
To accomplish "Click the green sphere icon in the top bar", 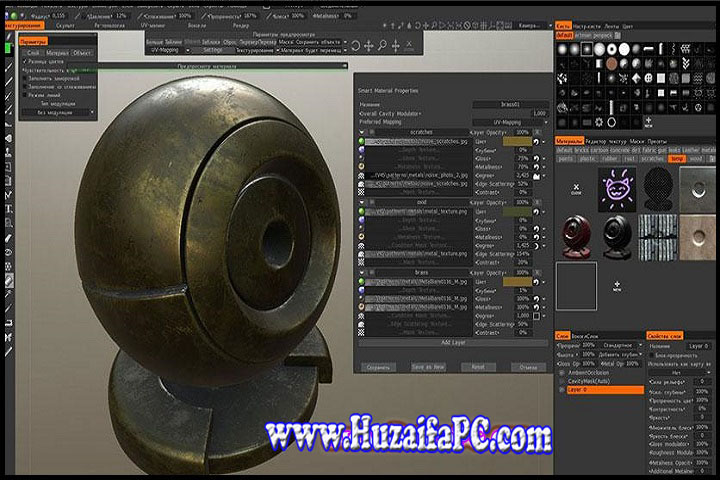I will pyautogui.click(x=14, y=16).
